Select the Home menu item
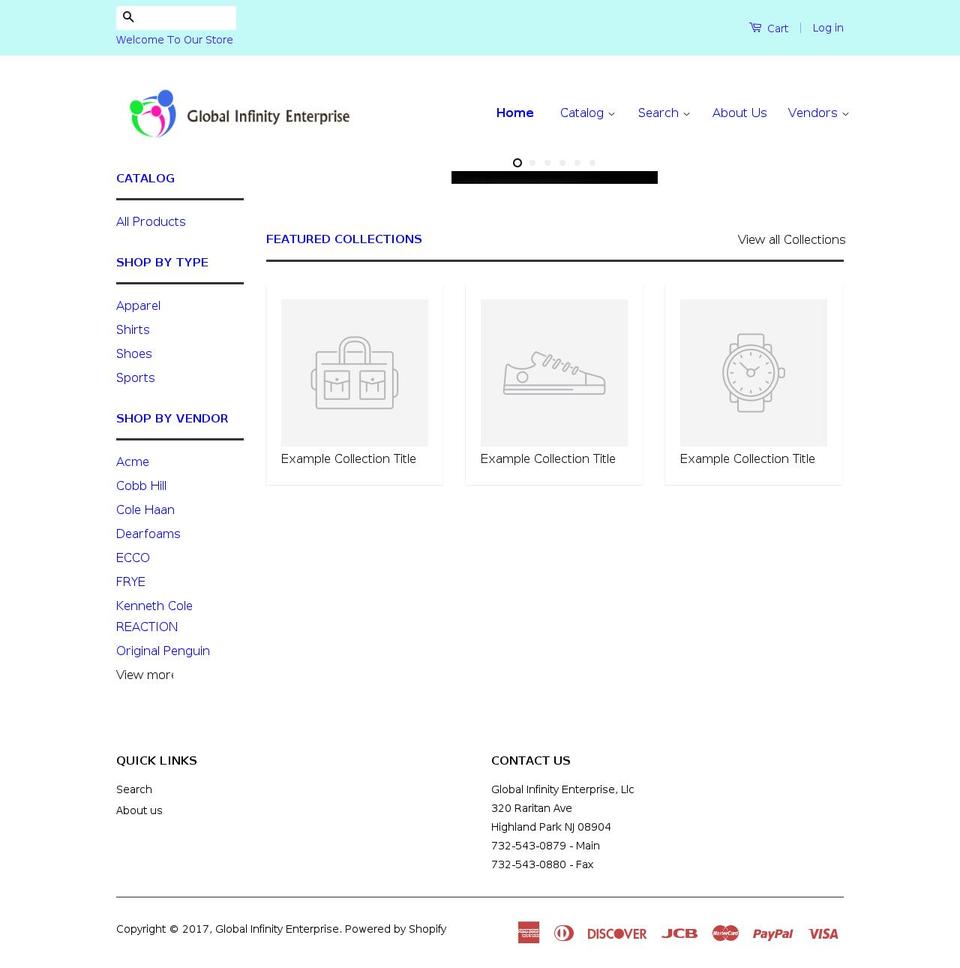This screenshot has height=968, width=960. click(515, 113)
